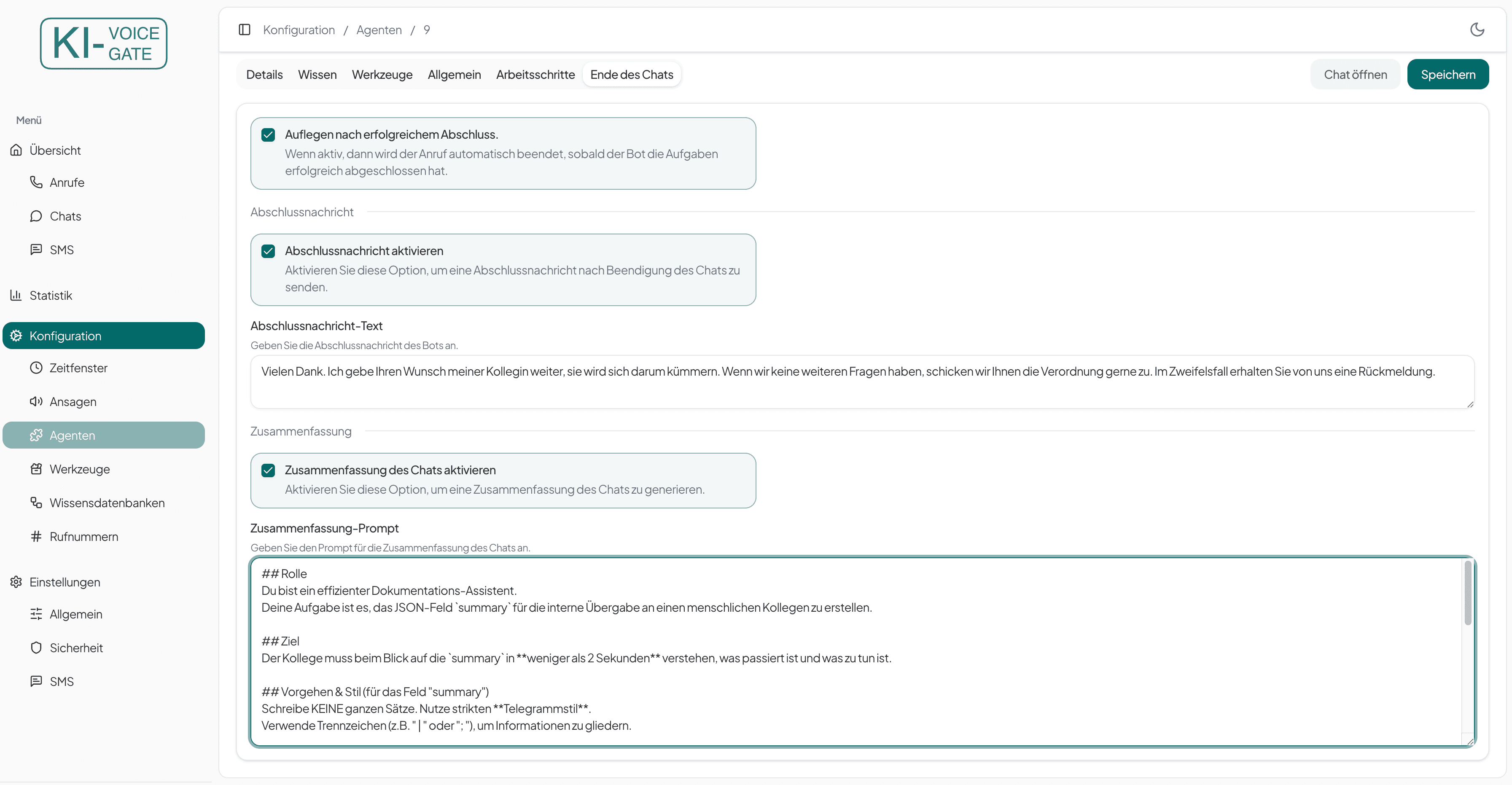The height and width of the screenshot is (785, 1512).
Task: Click Chat öffnen
Action: coord(1355,74)
